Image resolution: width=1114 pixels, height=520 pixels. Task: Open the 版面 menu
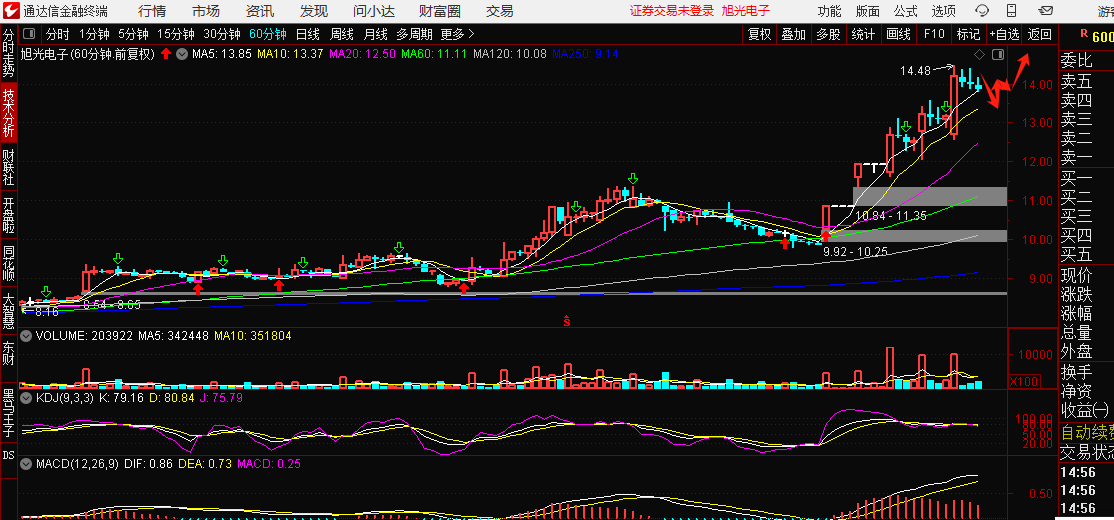click(x=867, y=11)
